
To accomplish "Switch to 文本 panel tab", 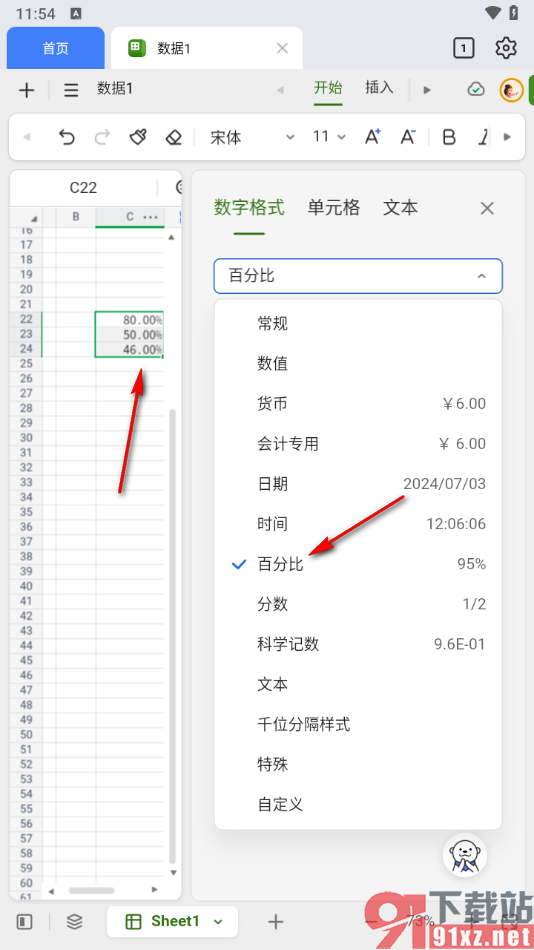I will (x=401, y=208).
